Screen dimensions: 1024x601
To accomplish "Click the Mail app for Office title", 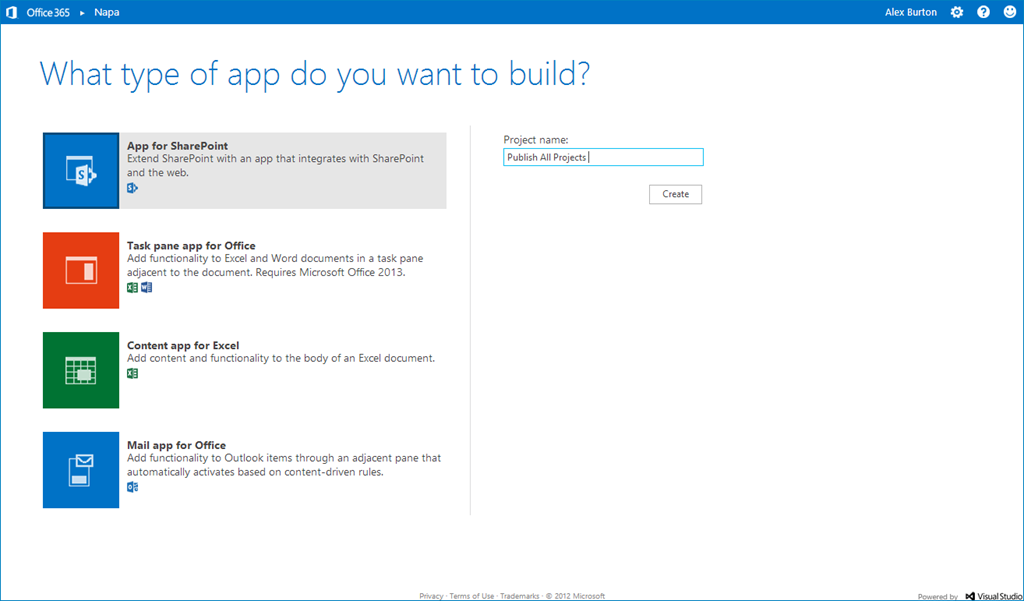I will click(x=176, y=445).
